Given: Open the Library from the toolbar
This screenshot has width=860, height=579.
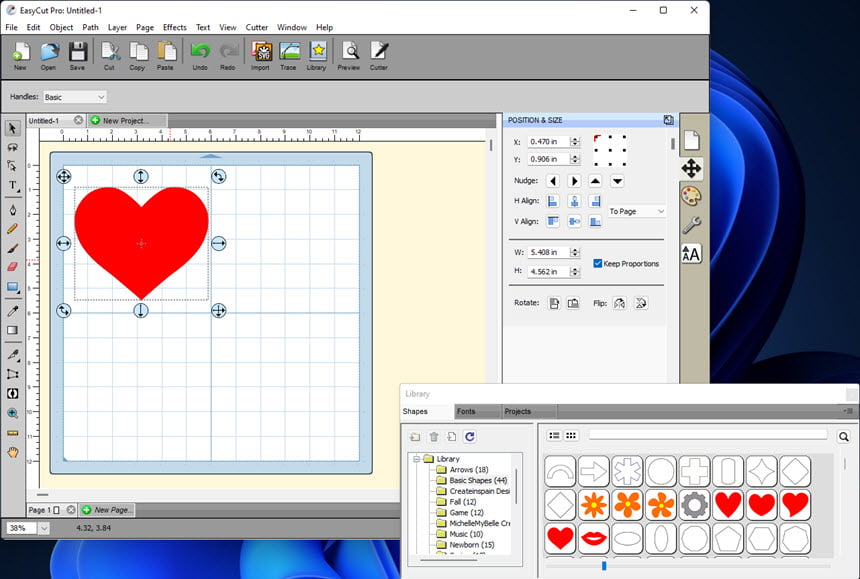Looking at the screenshot, I should click(x=316, y=55).
